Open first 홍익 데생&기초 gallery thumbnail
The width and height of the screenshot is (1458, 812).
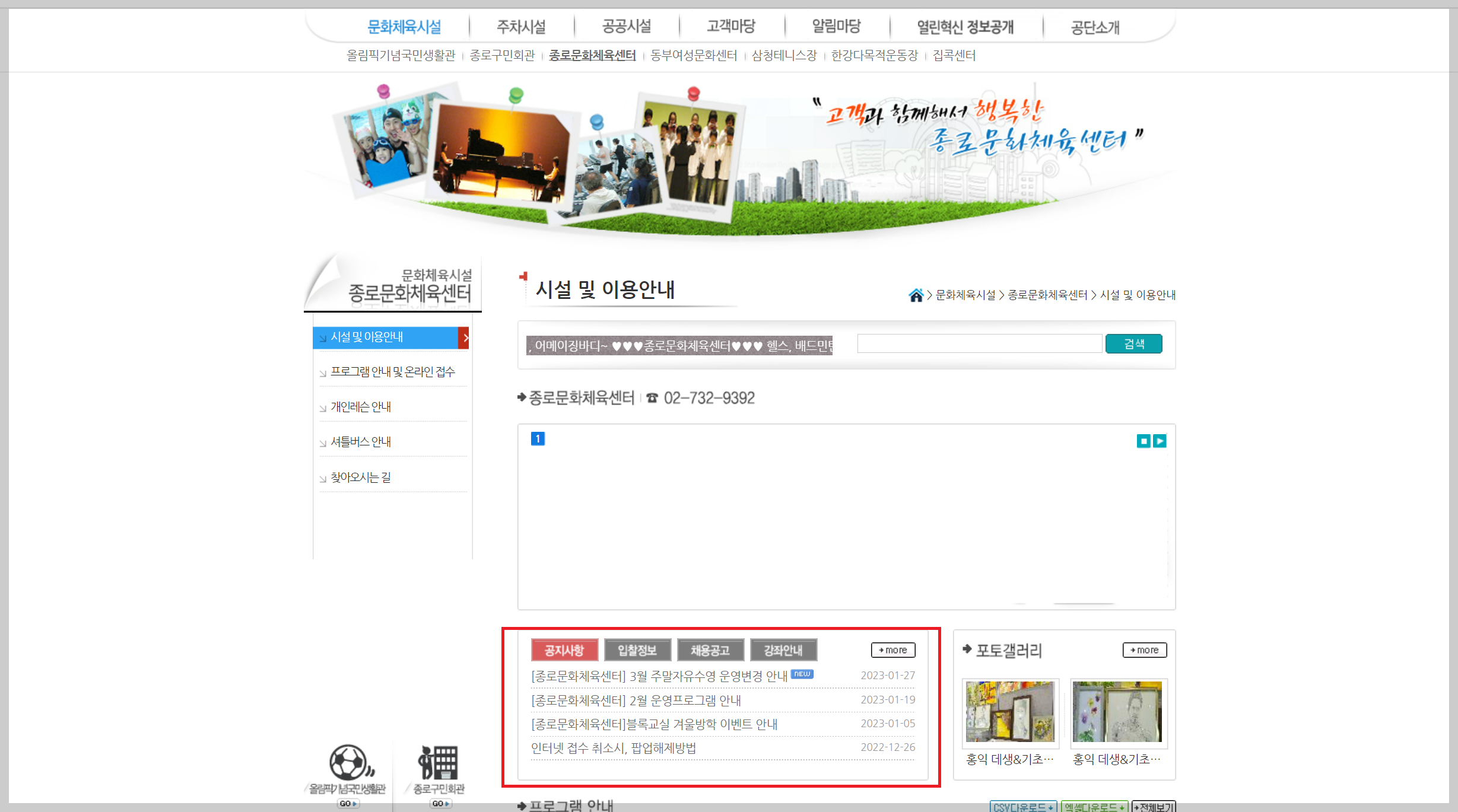click(x=1010, y=712)
